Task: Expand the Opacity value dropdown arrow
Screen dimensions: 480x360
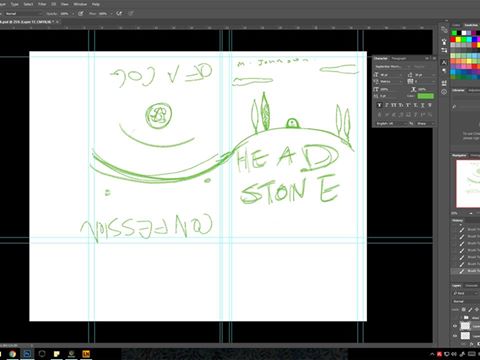Action: coord(73,14)
